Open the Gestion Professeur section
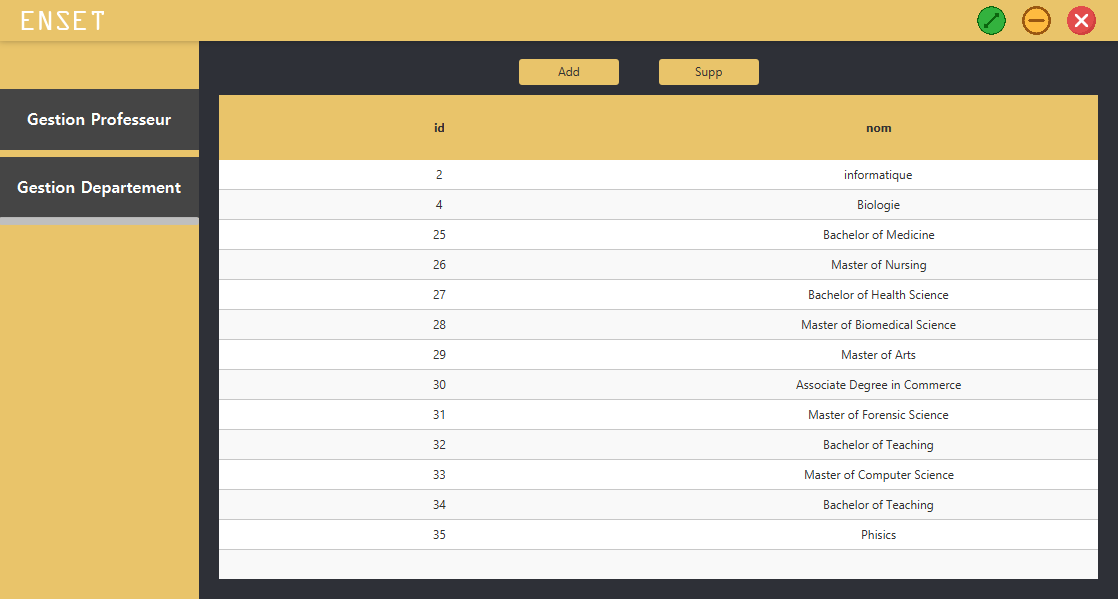This screenshot has width=1118, height=599. 99,120
